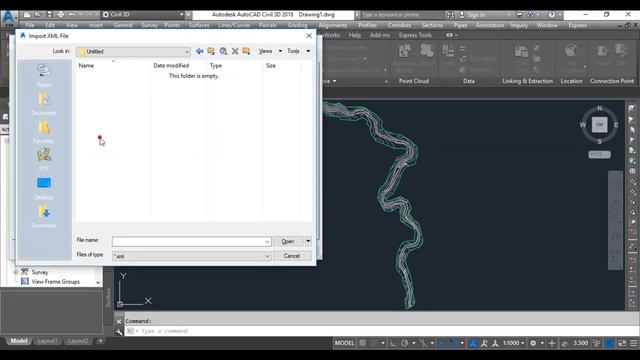Open the Pipes menu

coord(460,25)
